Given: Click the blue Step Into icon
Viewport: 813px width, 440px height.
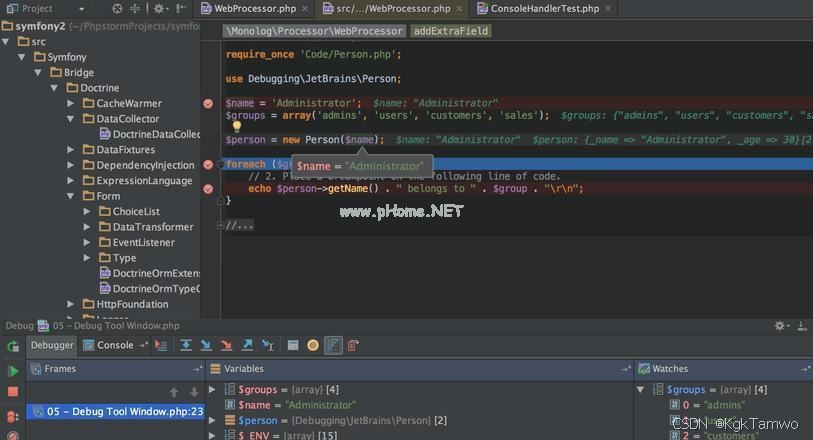Looking at the screenshot, I should (x=206, y=346).
